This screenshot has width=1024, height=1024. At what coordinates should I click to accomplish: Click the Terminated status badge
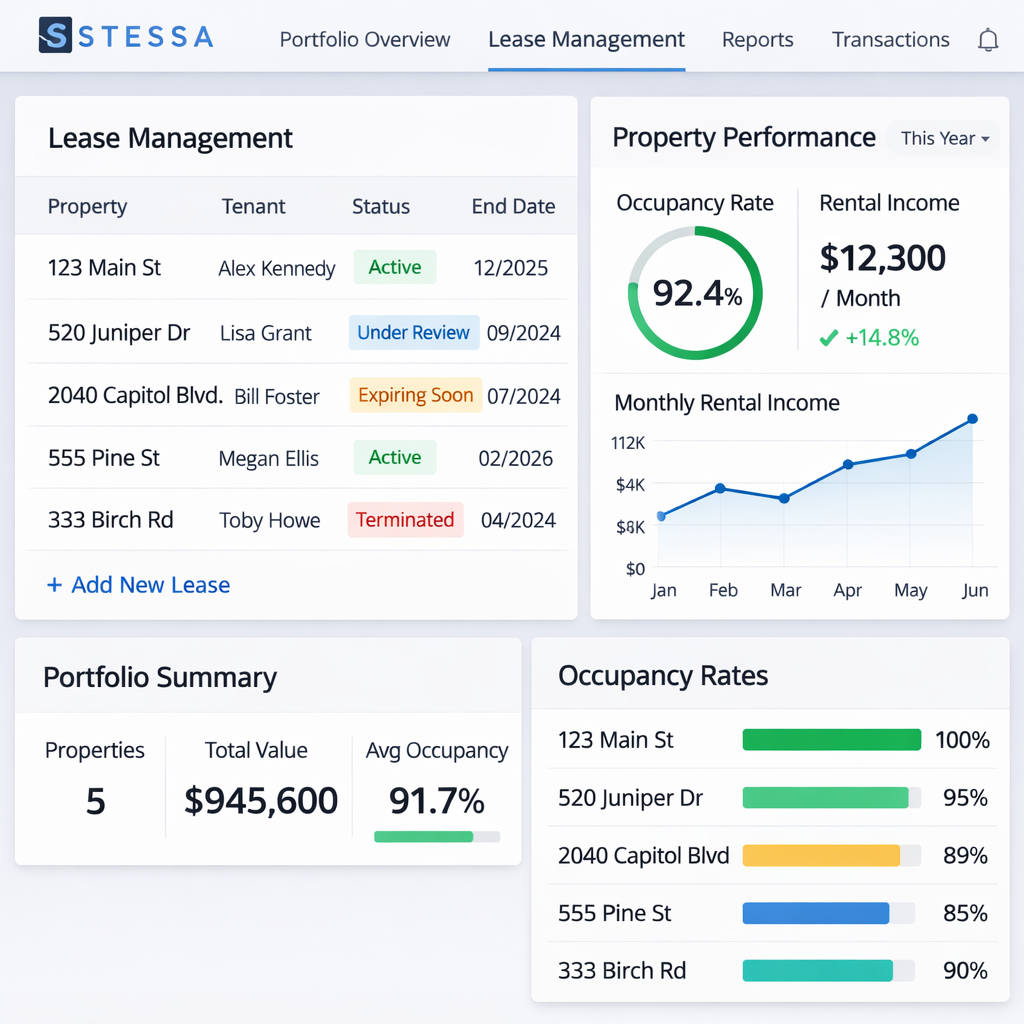tap(405, 520)
